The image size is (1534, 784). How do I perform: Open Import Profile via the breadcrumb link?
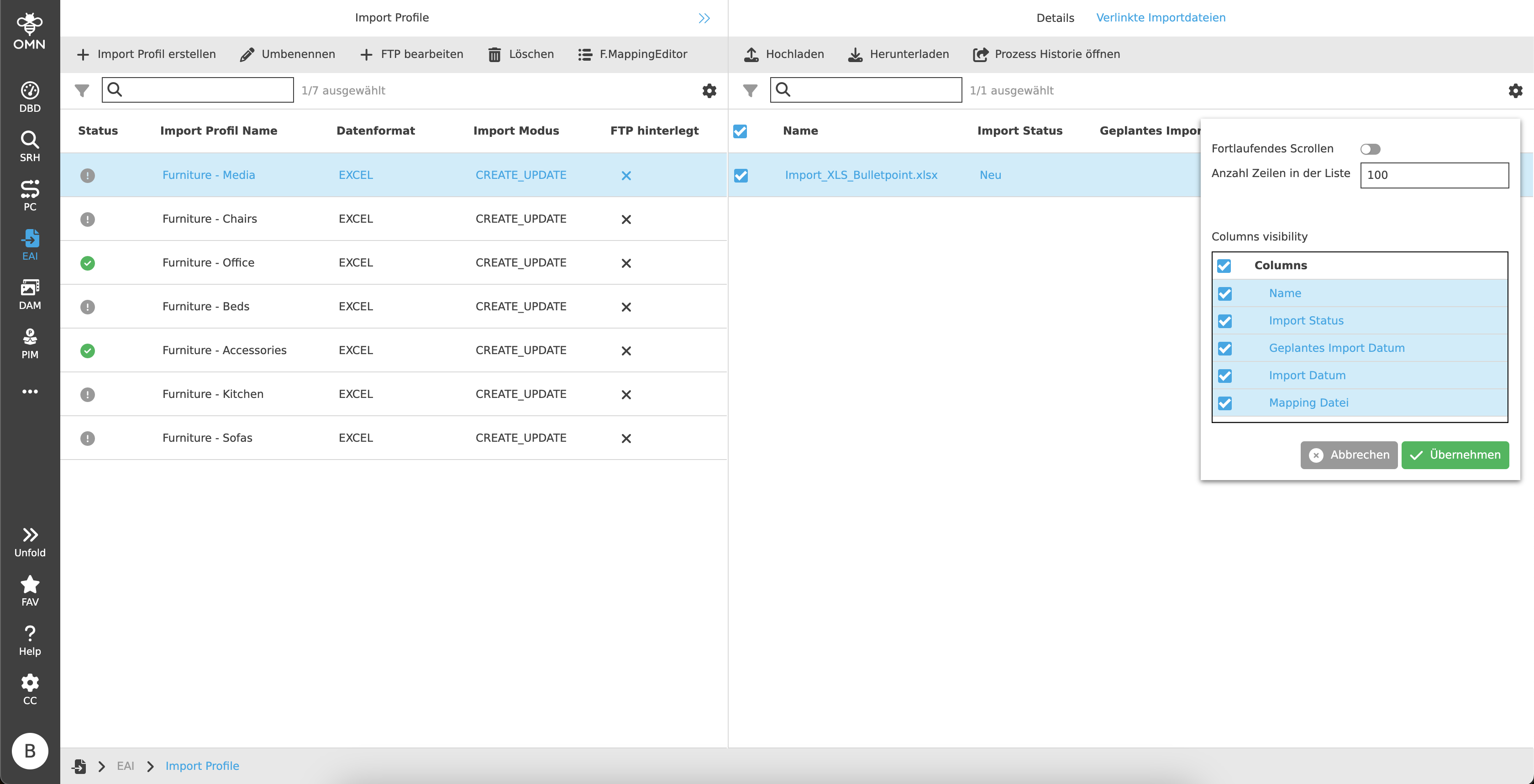(x=201, y=766)
